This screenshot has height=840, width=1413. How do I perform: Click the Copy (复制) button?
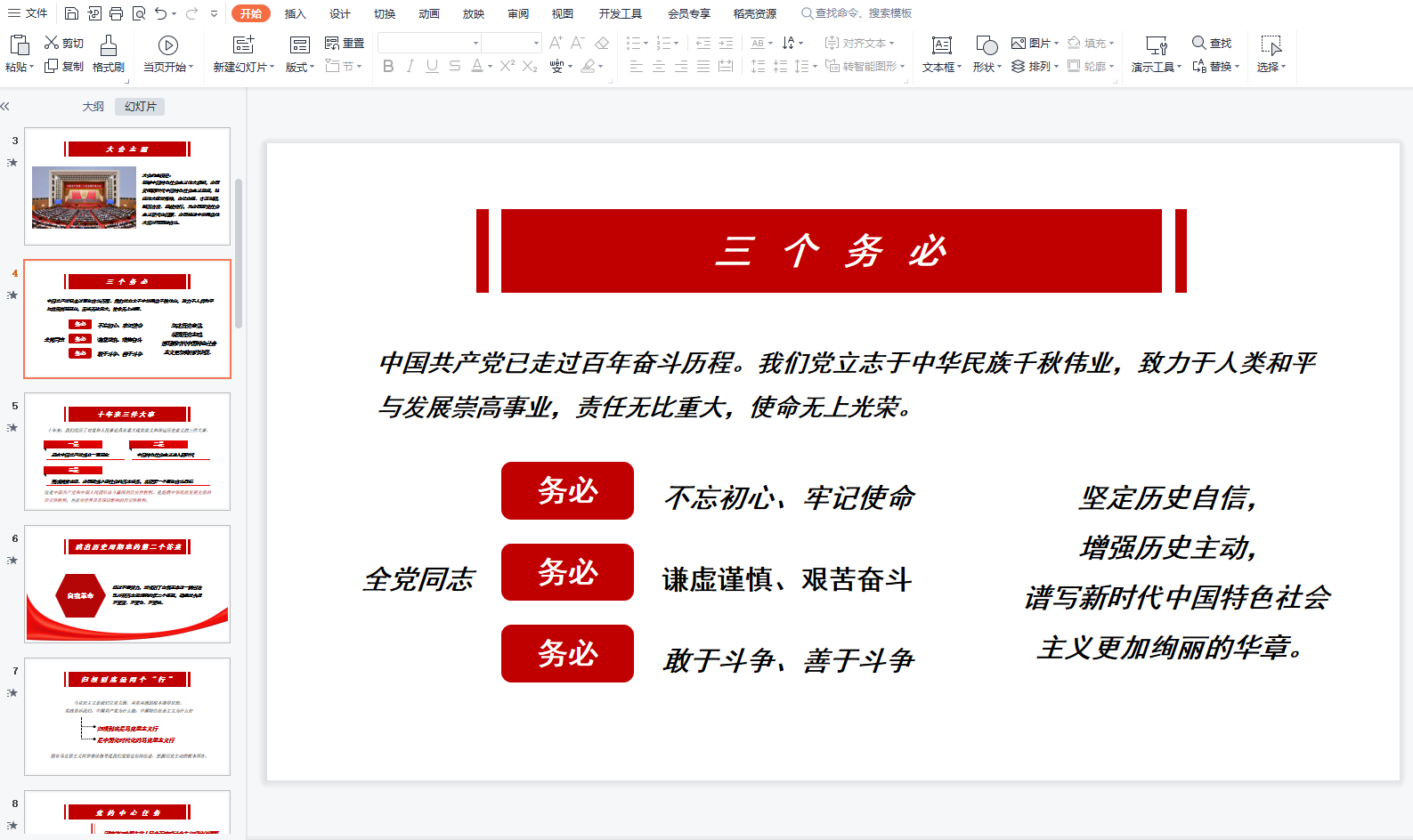tap(64, 66)
